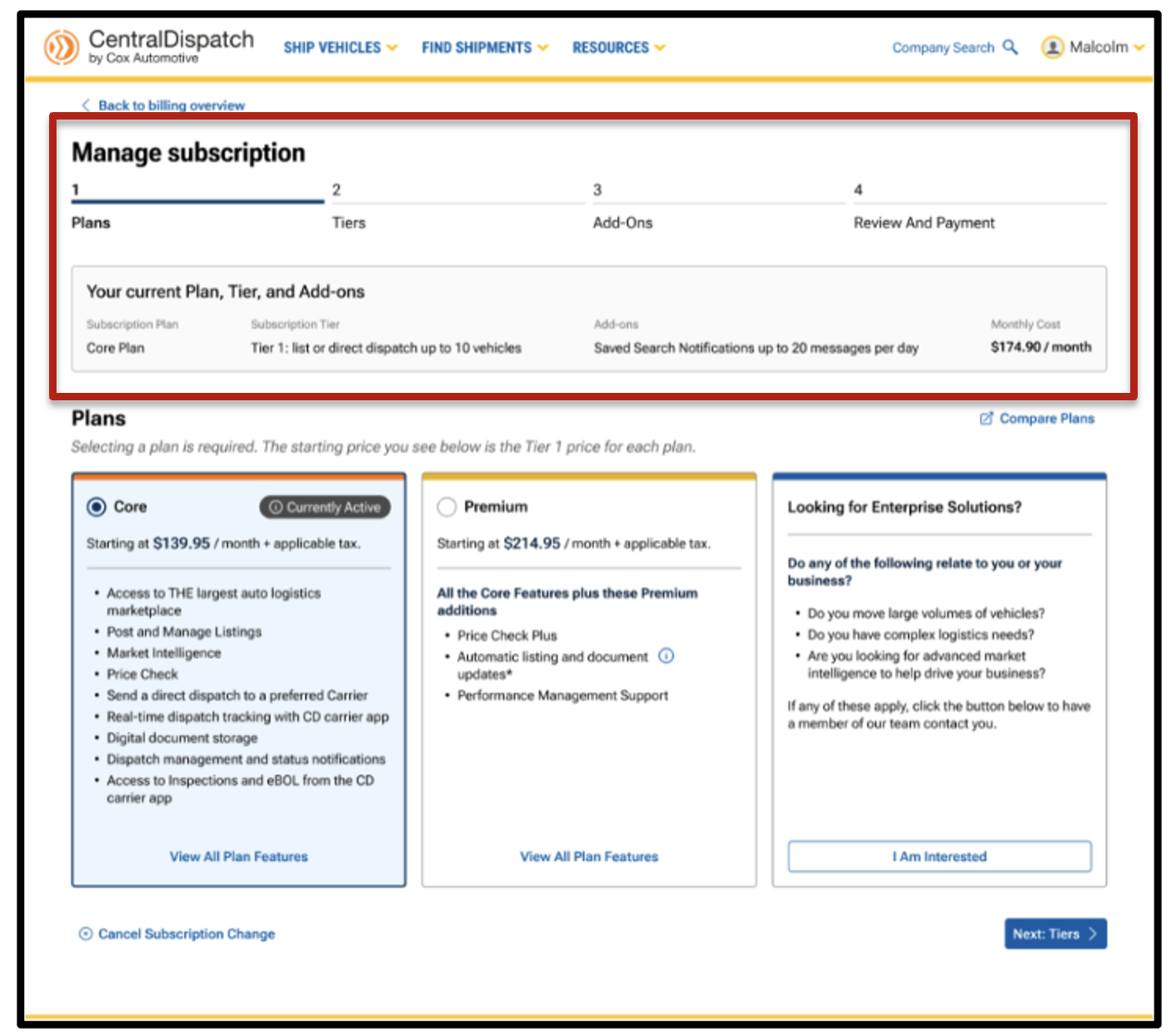Click the back arrow beside billing overview
This screenshot has height=1036, width=1171.
pos(85,106)
